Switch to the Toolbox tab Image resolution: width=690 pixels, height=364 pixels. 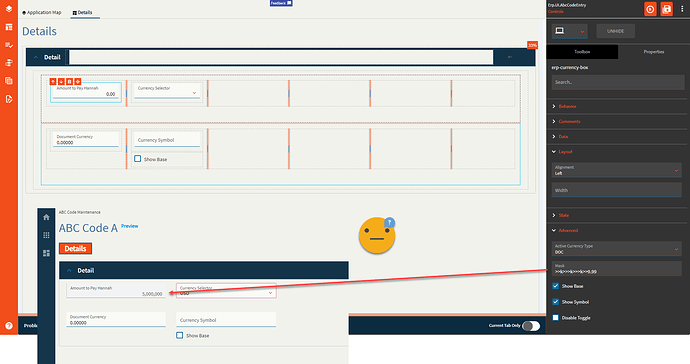(x=582, y=52)
